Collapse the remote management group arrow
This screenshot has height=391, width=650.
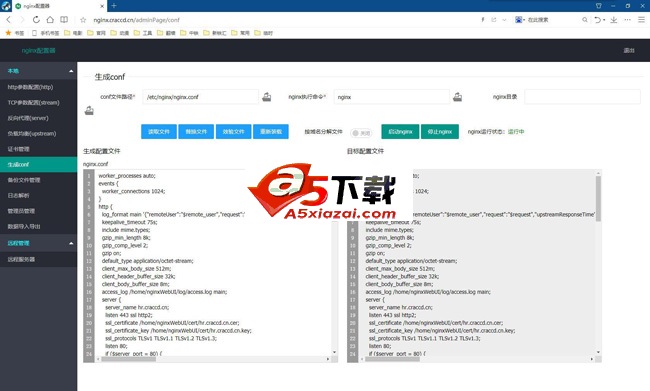click(x=71, y=243)
